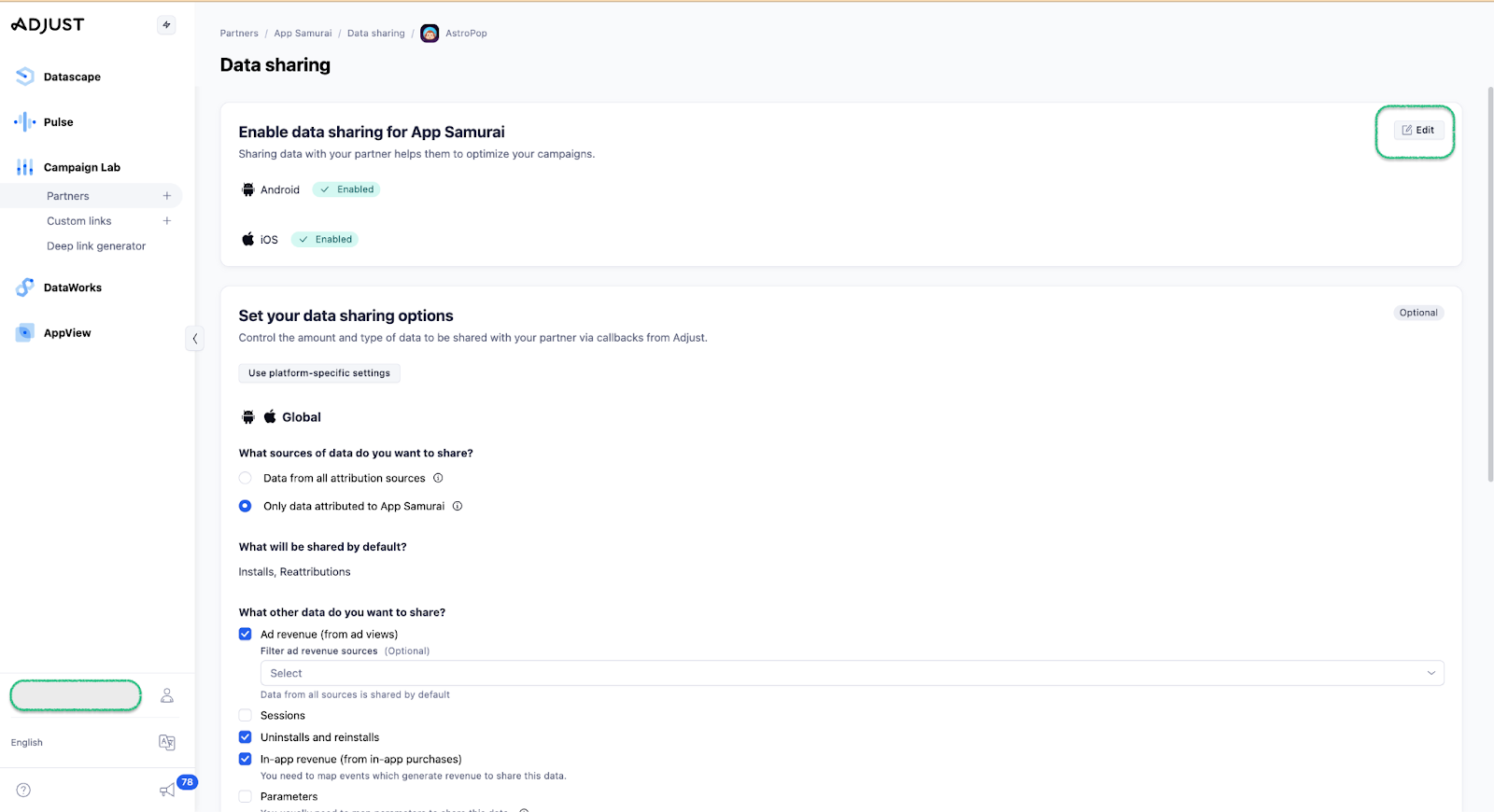Viewport: 1494px width, 812px height.
Task: Select Data from all attribution sources radio
Action: [x=246, y=478]
